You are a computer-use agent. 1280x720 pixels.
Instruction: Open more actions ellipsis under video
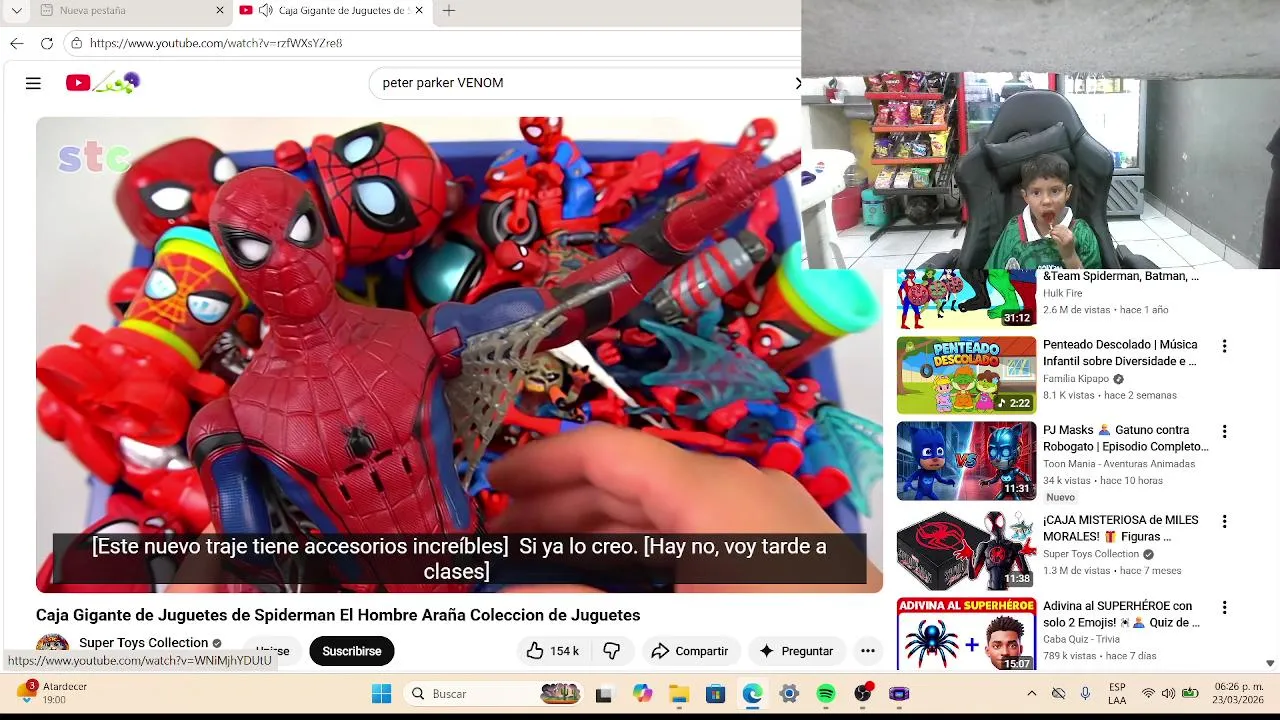point(868,651)
